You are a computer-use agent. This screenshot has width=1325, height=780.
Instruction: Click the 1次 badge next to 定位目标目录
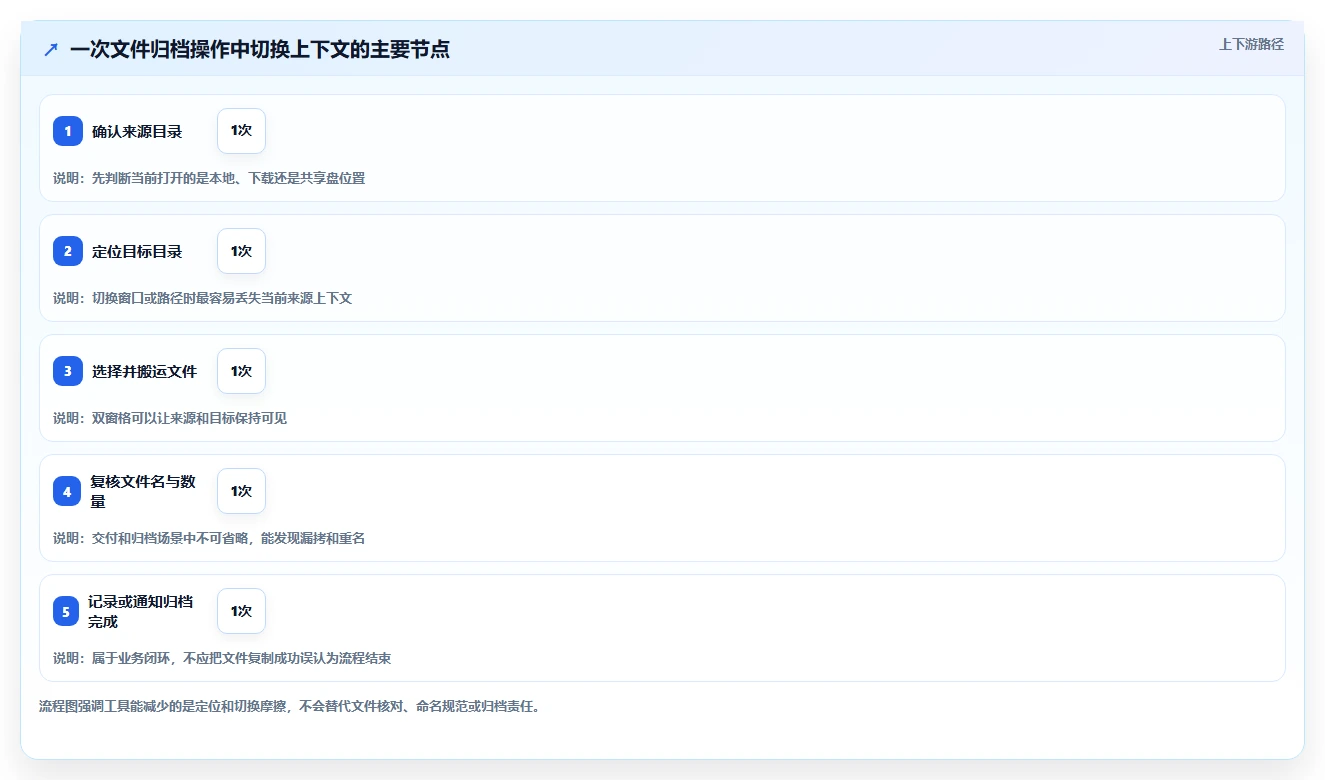[x=241, y=251]
